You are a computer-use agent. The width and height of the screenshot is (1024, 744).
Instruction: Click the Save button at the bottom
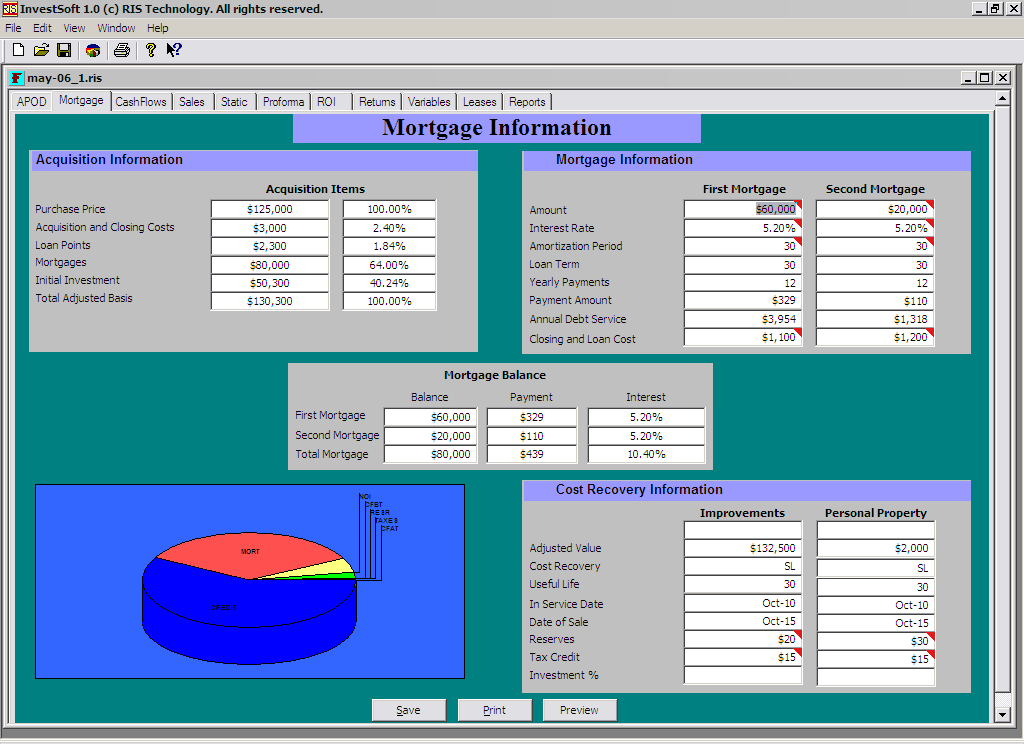(409, 710)
